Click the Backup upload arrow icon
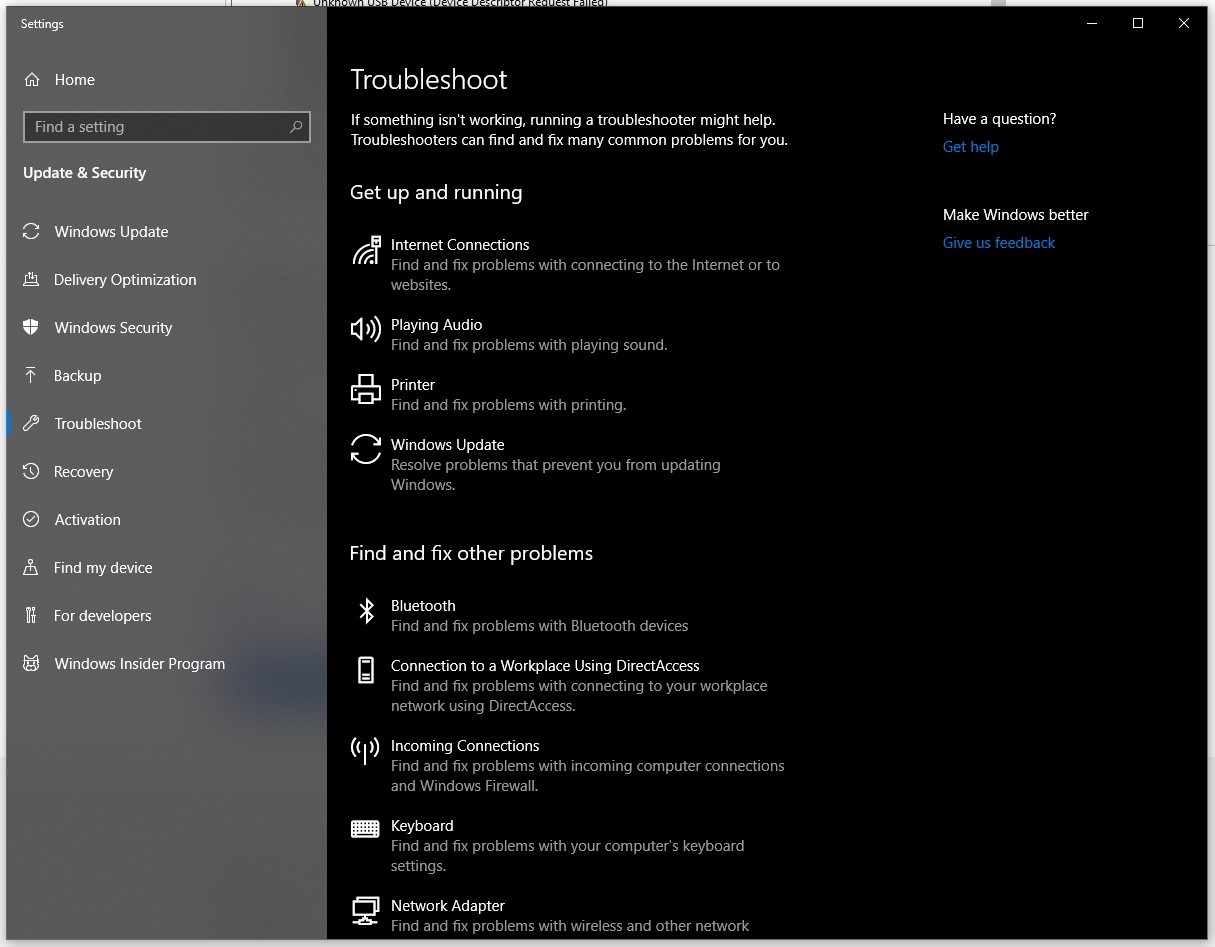 (x=31, y=376)
